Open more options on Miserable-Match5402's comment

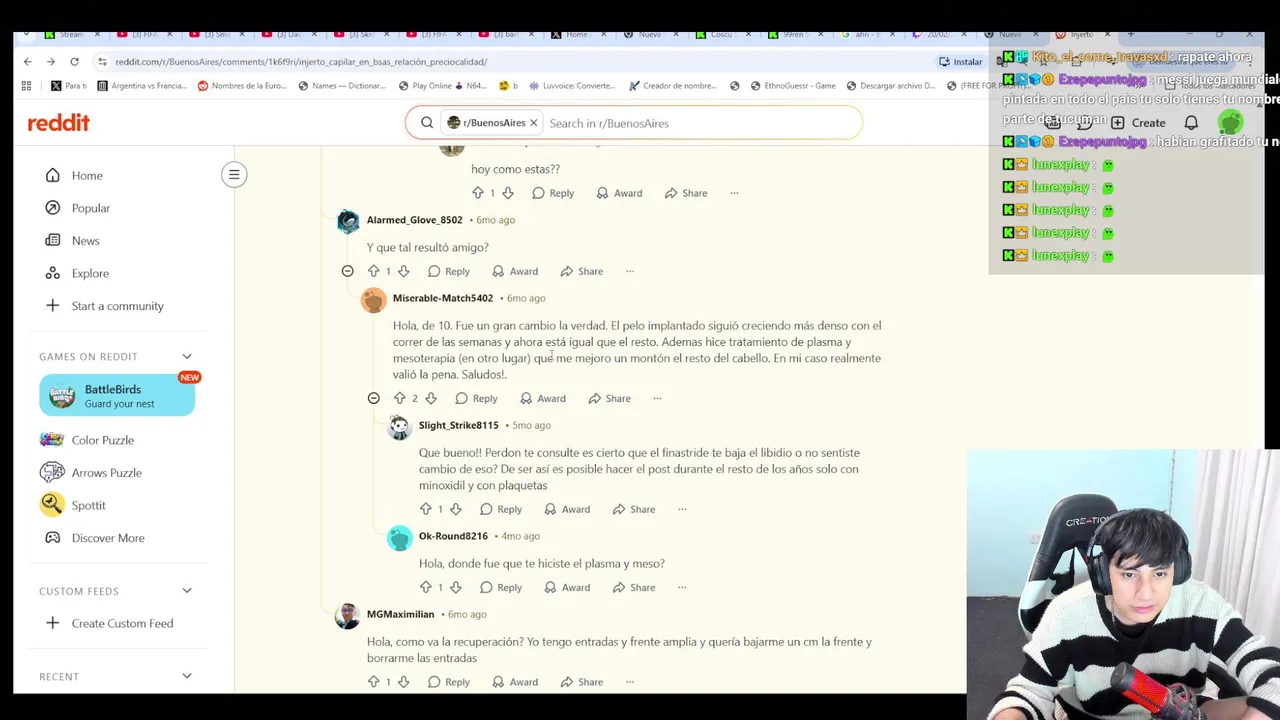657,398
